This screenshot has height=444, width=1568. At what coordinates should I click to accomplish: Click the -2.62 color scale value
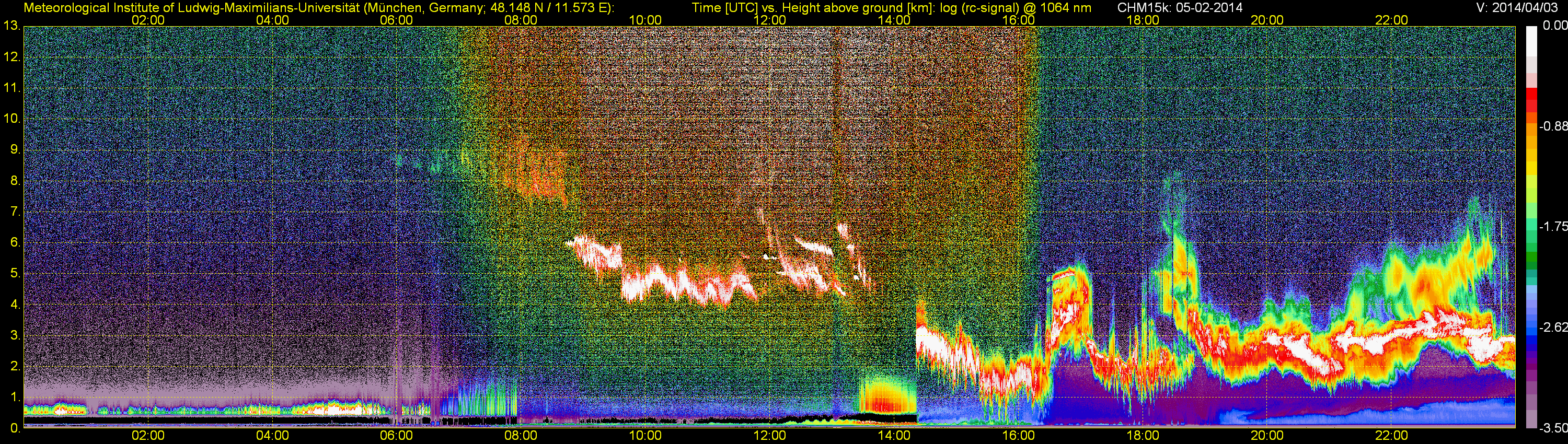click(1553, 328)
